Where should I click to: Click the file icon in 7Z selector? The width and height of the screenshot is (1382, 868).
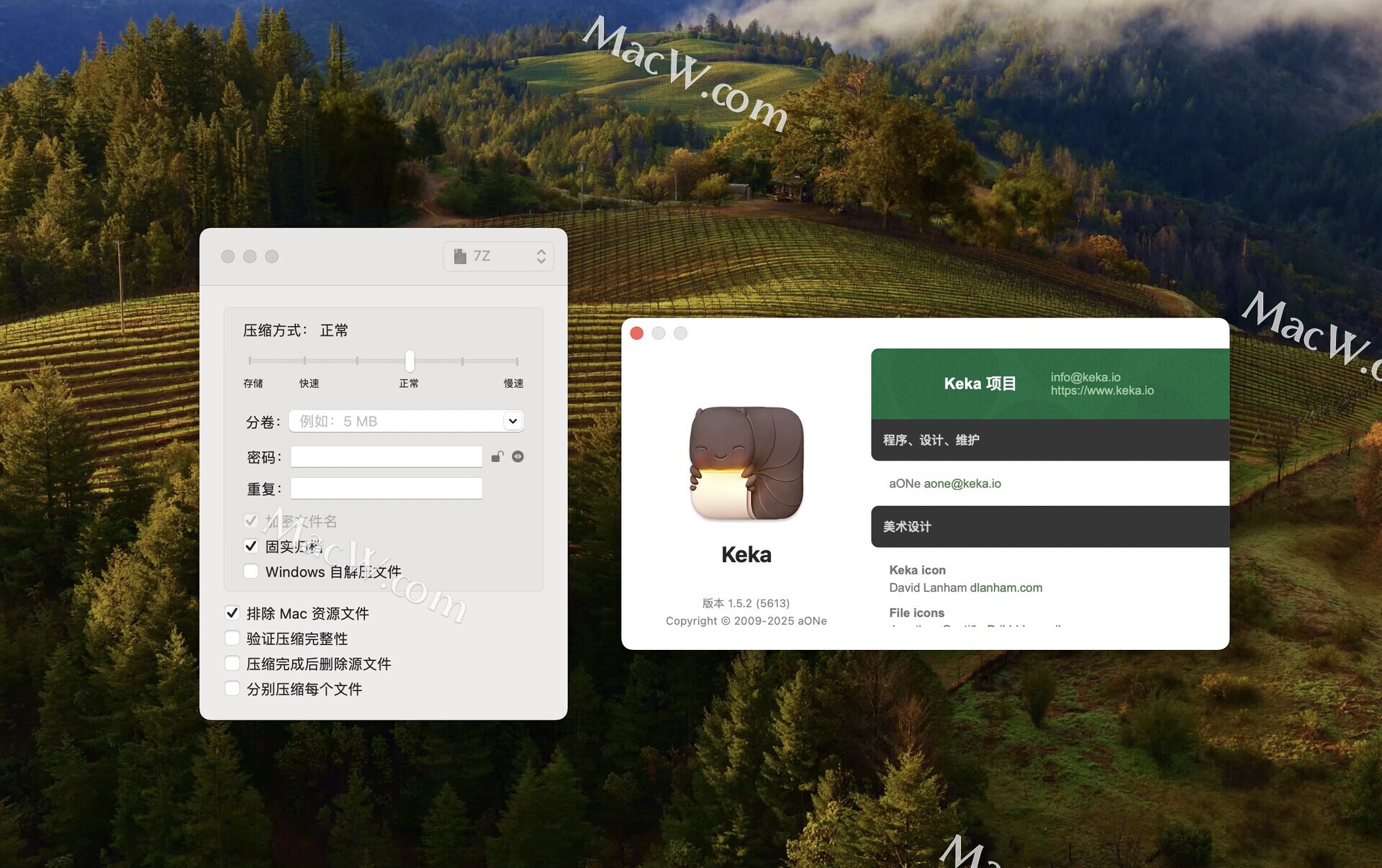[x=460, y=256]
